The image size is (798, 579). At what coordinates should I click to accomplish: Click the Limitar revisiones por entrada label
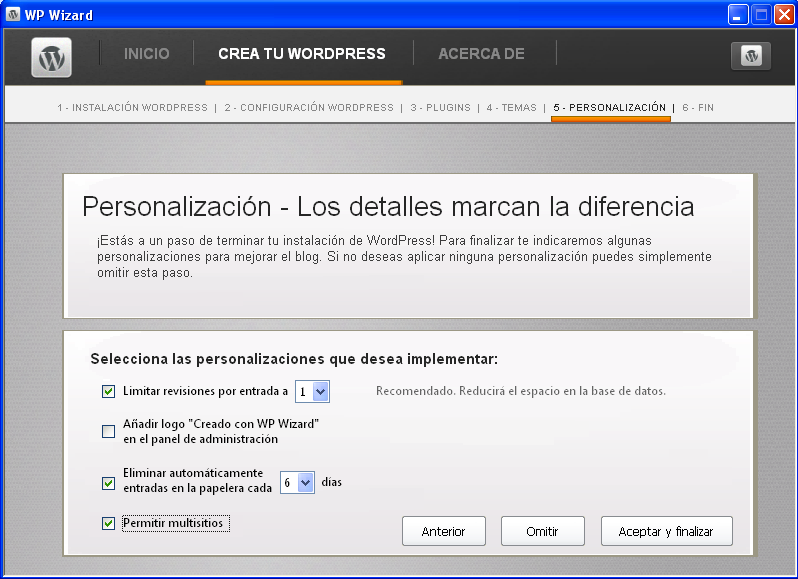coord(206,391)
